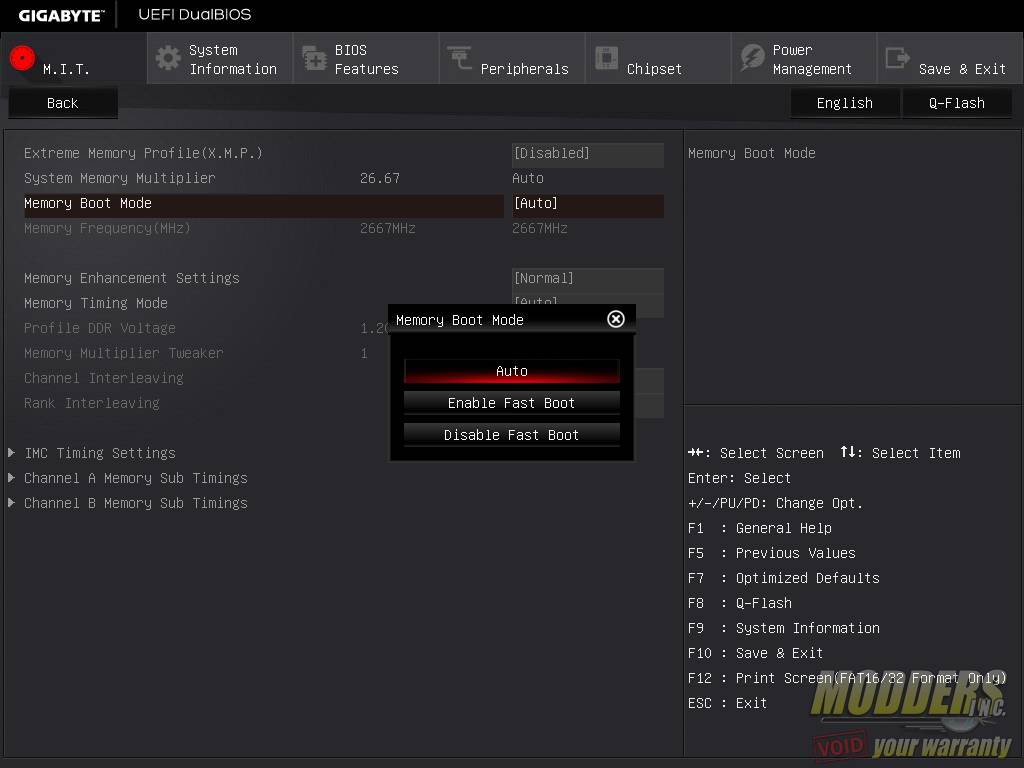Click the Q-Flash button
Image resolution: width=1024 pixels, height=768 pixels.
coord(956,103)
